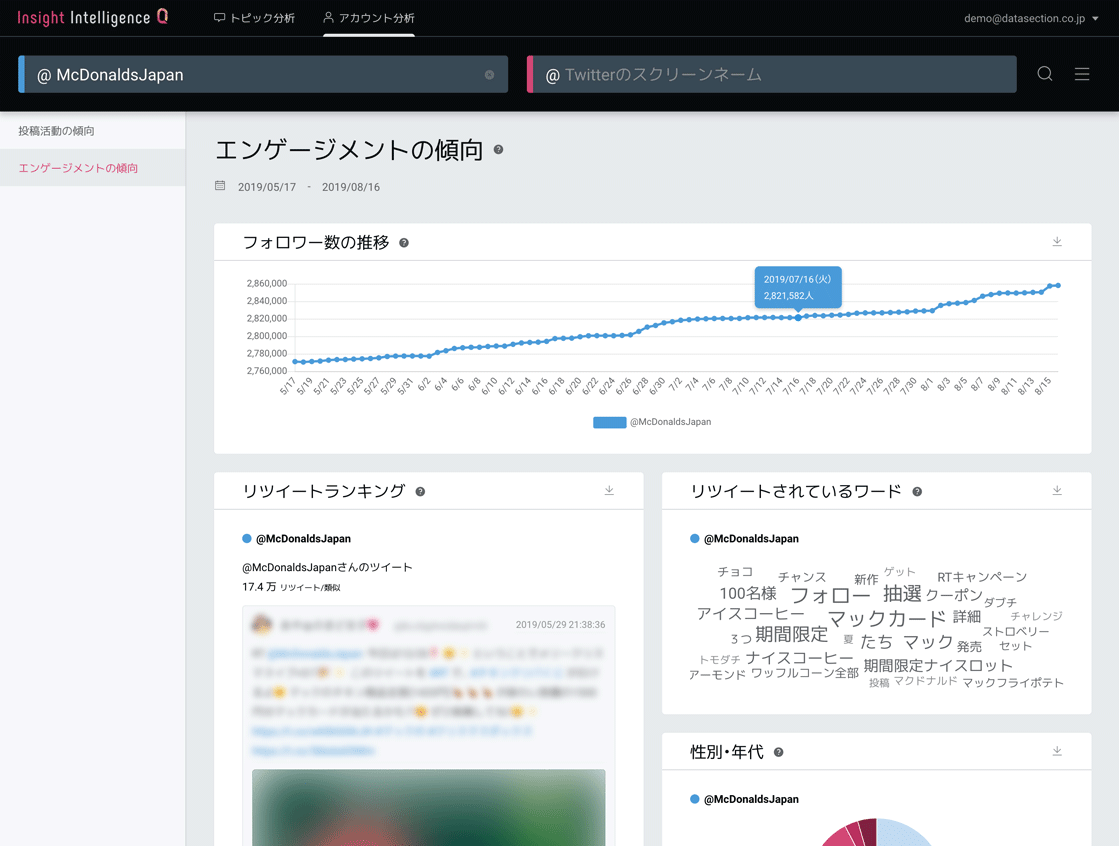Click the word フォロー in cloud
Screen dimensions: 1120x846
[x=830, y=595]
